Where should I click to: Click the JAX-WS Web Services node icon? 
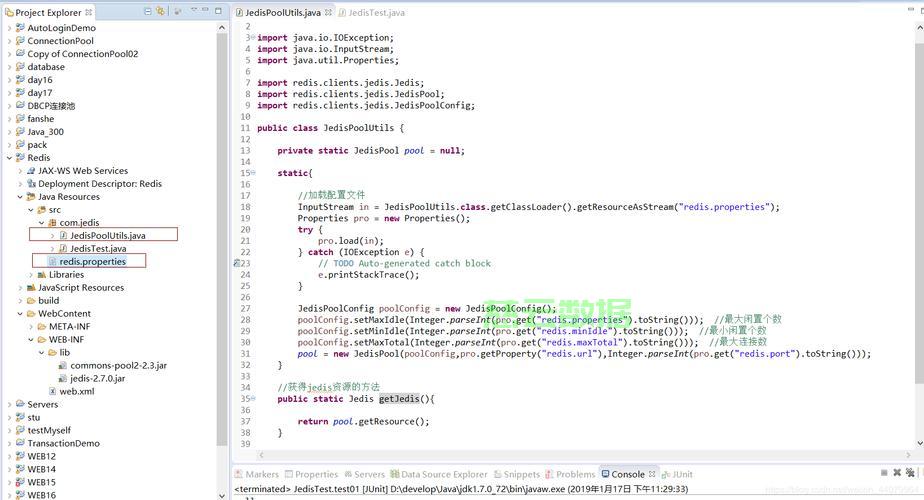pos(31,170)
